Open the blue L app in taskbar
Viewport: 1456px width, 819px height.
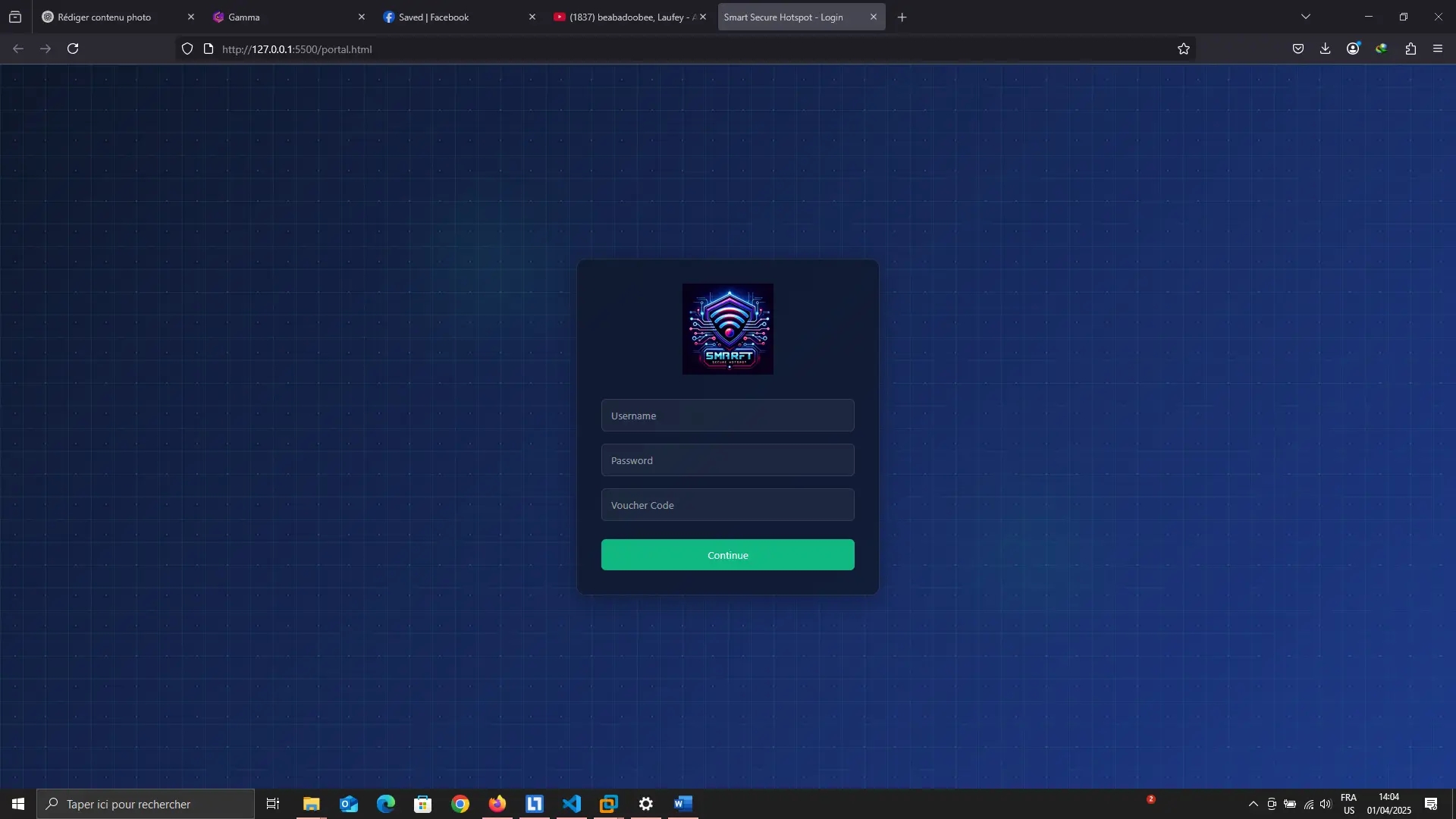(535, 804)
